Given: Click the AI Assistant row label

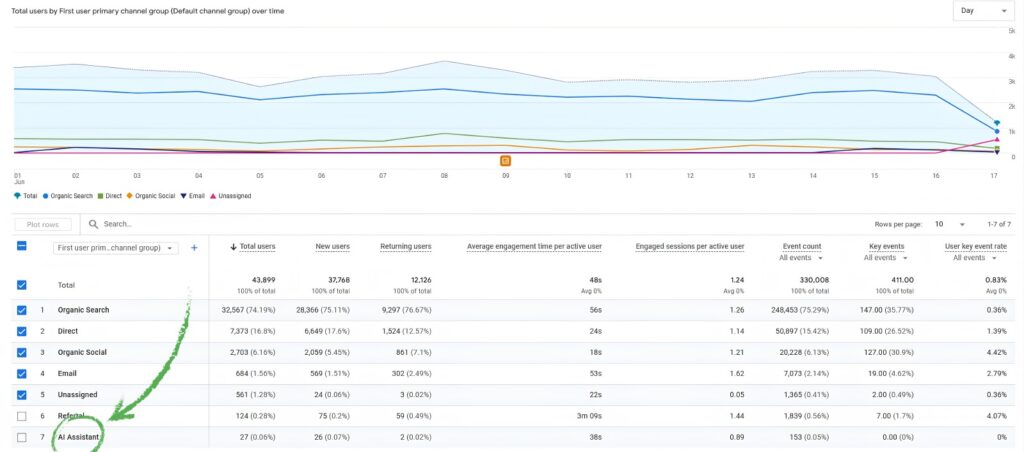Looking at the screenshot, I should pyautogui.click(x=77, y=437).
